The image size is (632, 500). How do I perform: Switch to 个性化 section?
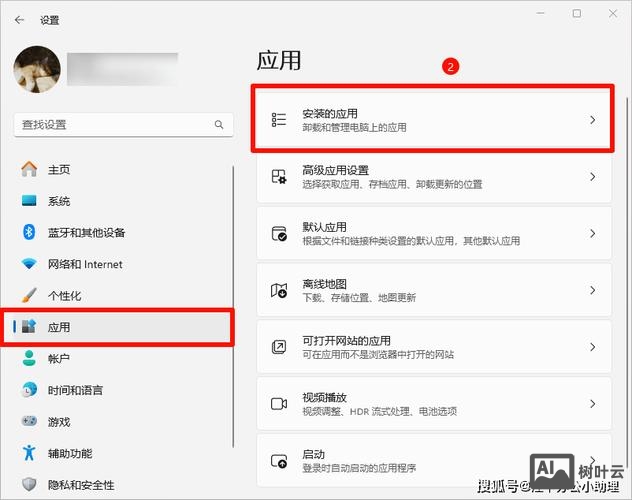64,296
